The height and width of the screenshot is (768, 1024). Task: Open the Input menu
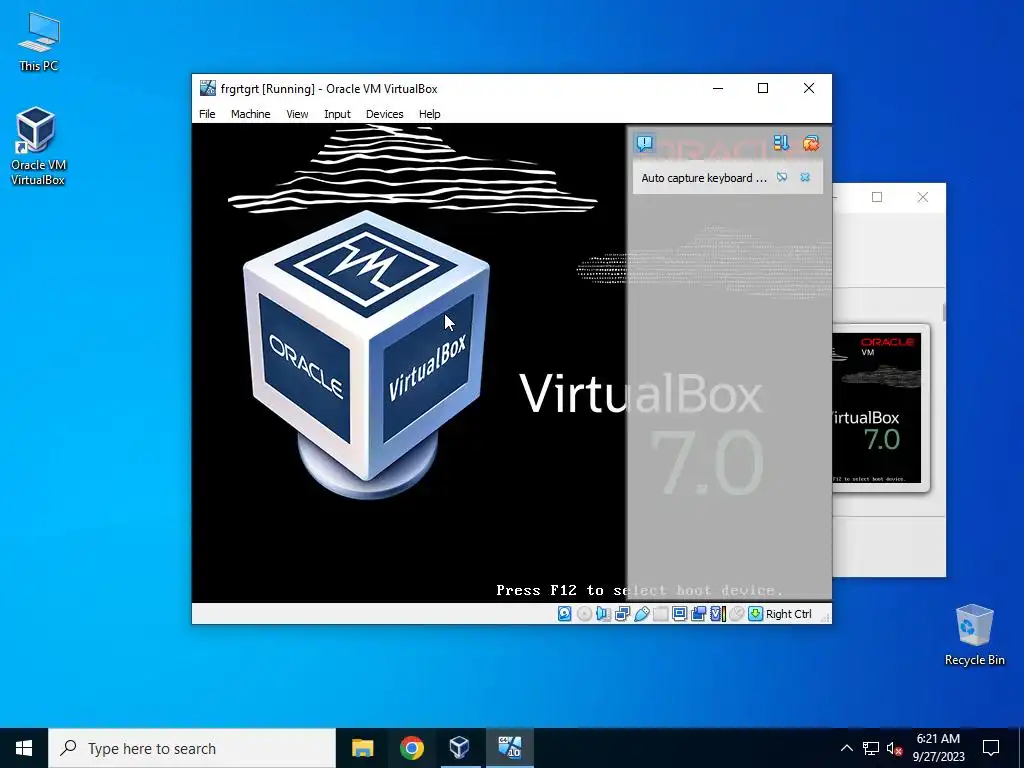coord(337,114)
